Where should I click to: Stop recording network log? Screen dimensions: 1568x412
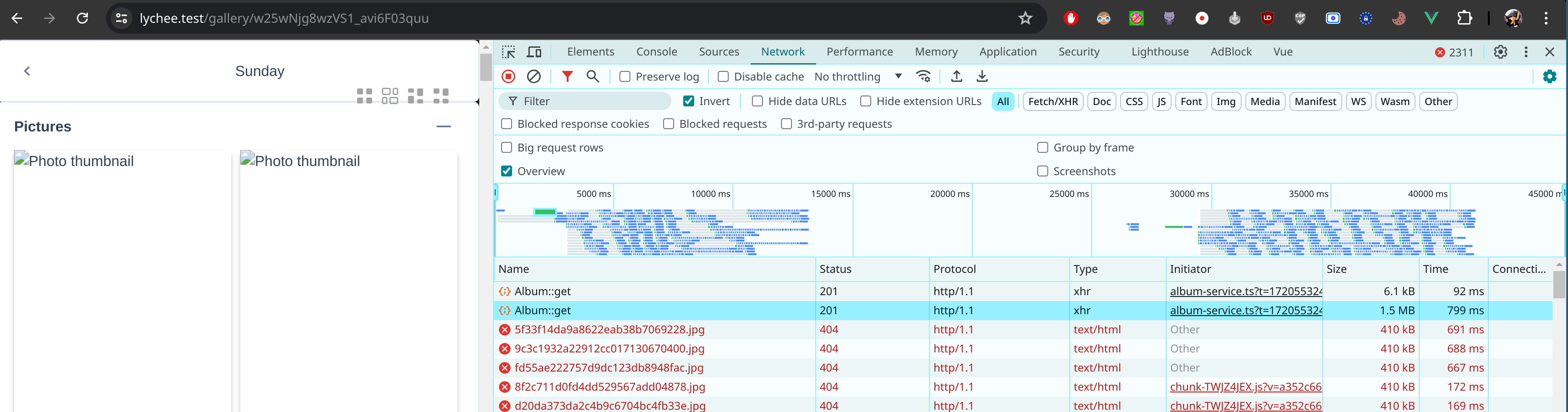[508, 76]
